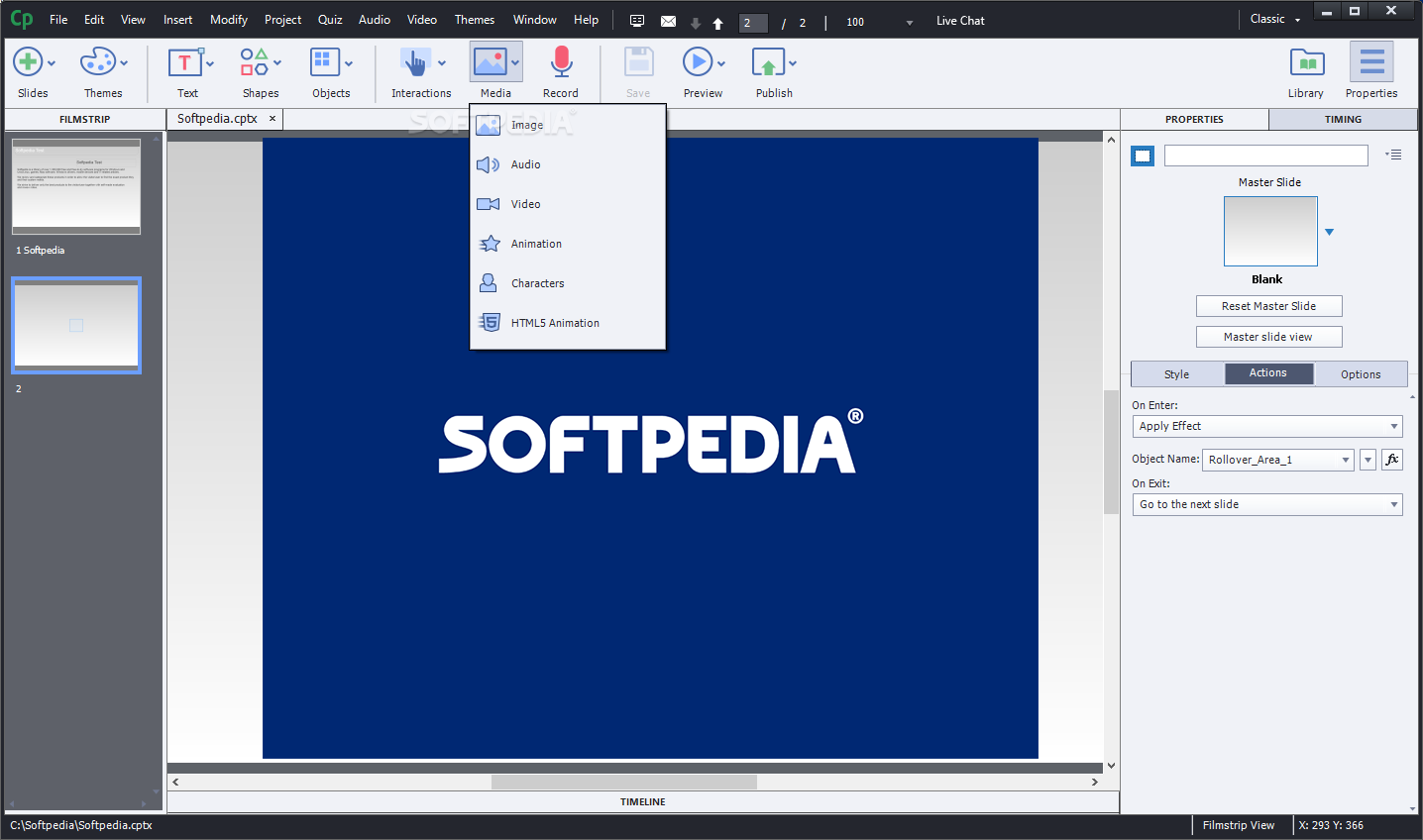Image resolution: width=1423 pixels, height=840 pixels.
Task: Open the Shapes toolbar button
Action: [261, 72]
